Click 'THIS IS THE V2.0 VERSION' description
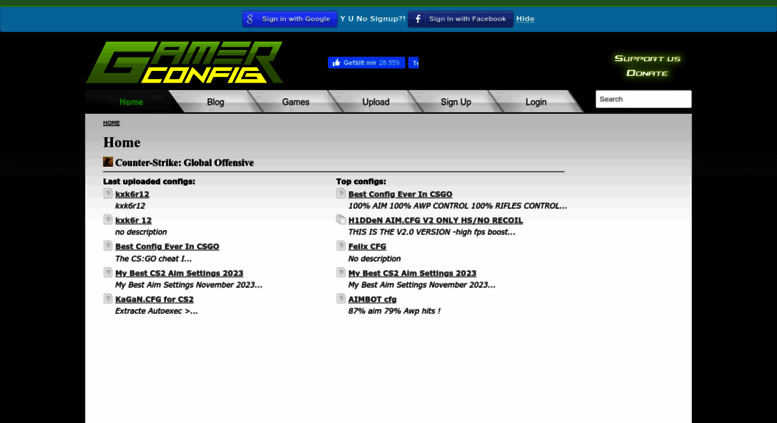 tap(432, 232)
